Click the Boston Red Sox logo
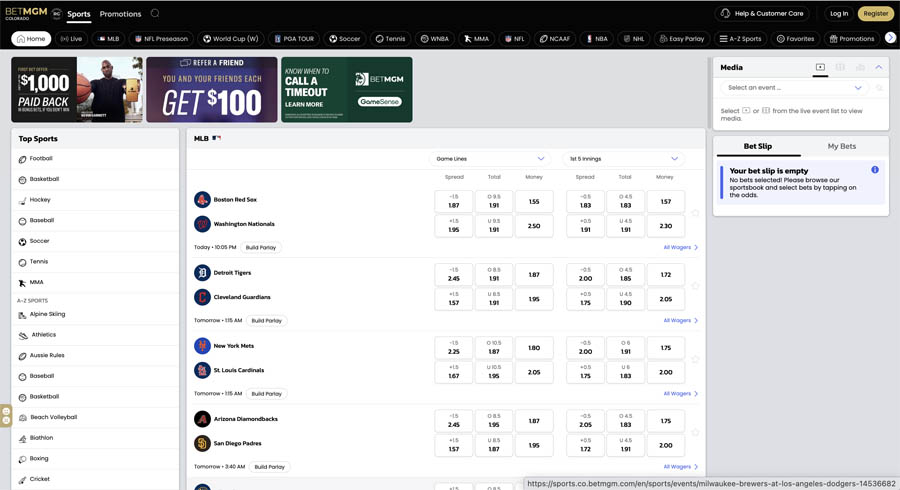 tap(202, 200)
